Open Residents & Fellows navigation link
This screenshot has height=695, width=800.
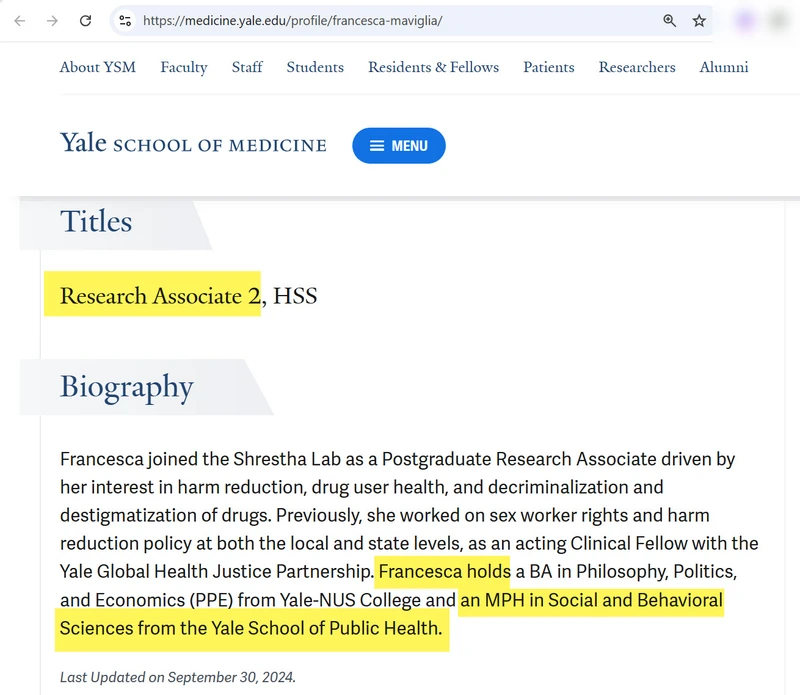click(433, 67)
